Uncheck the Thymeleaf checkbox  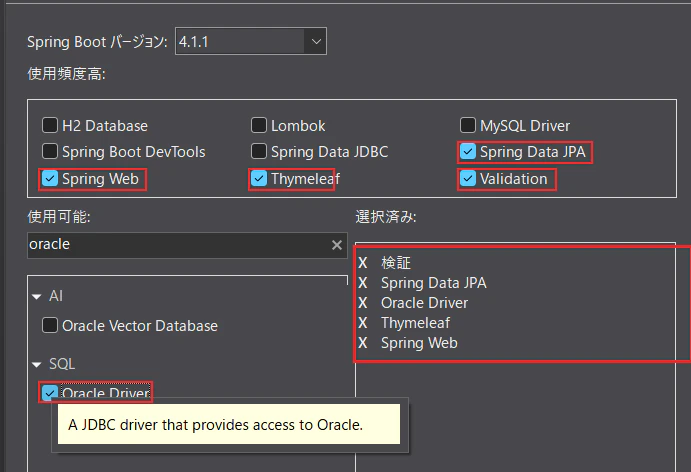tap(259, 179)
